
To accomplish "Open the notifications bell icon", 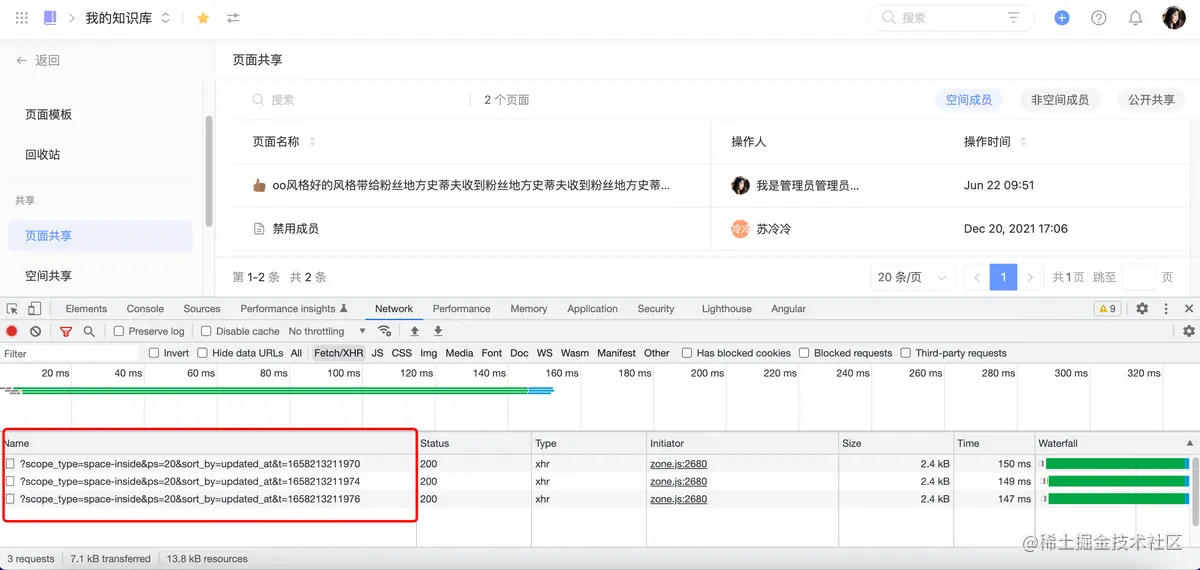I will point(1135,18).
